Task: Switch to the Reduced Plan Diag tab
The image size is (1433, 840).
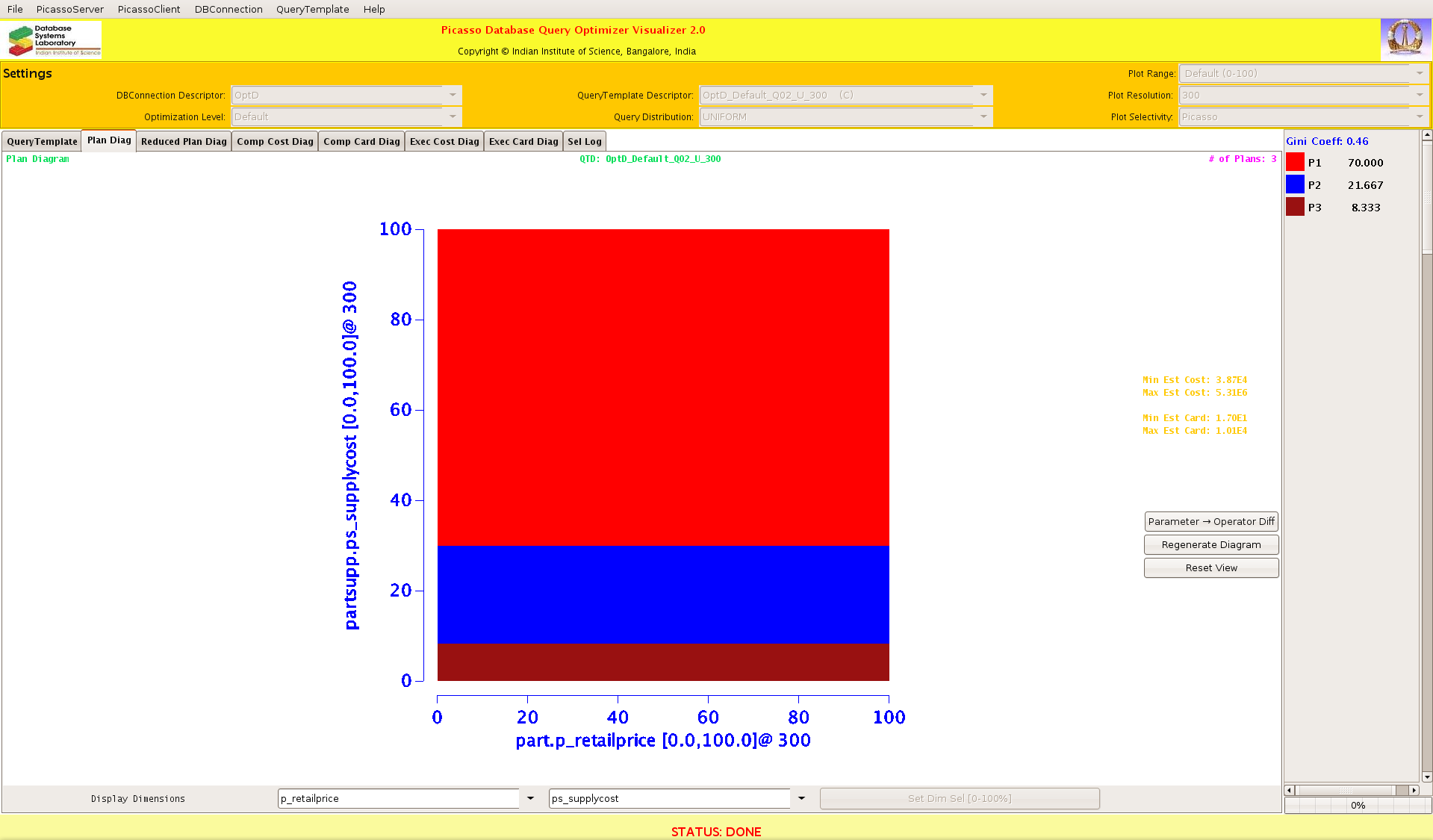Action: (x=184, y=142)
